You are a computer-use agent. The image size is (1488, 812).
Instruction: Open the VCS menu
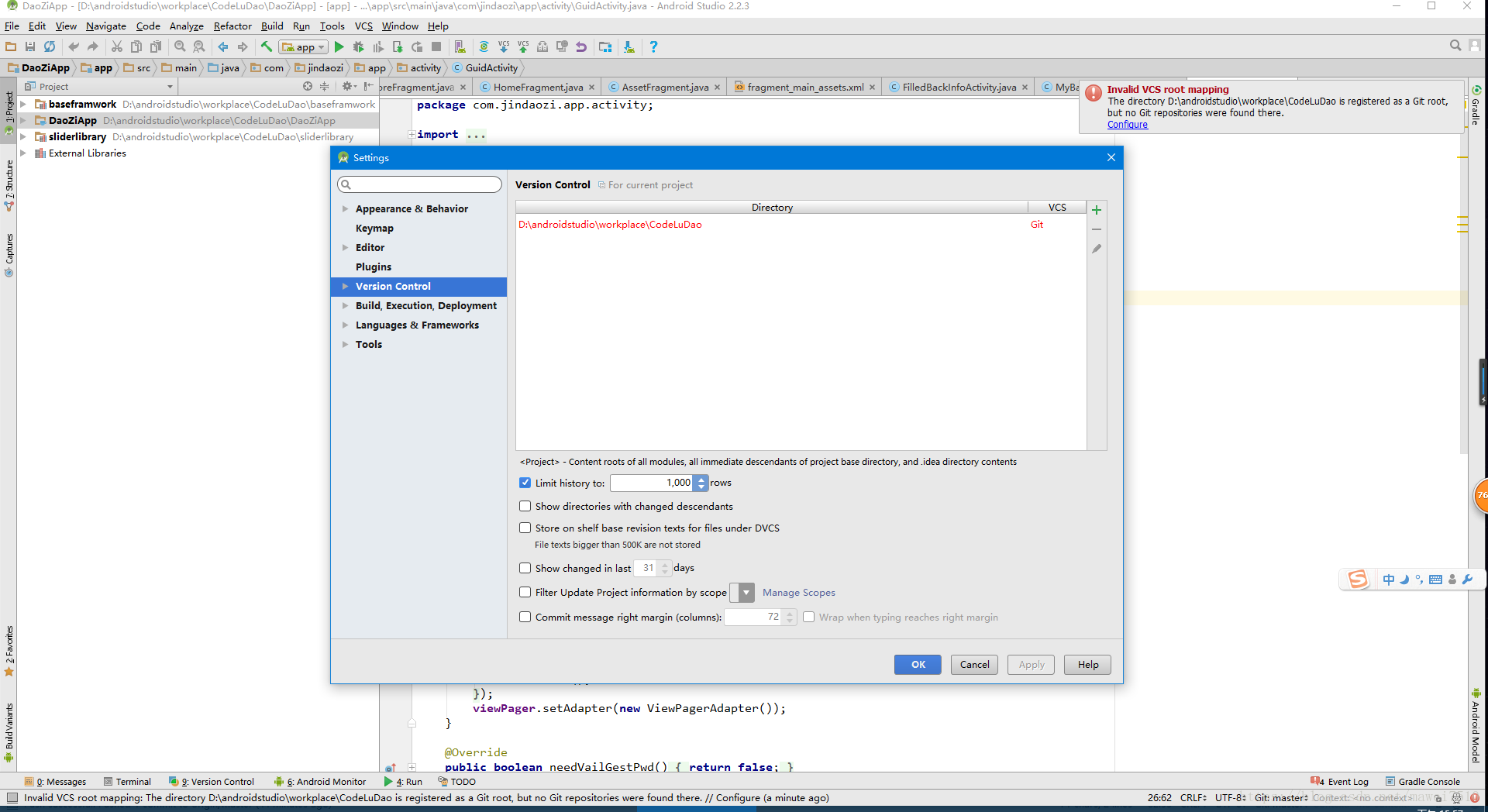(363, 26)
